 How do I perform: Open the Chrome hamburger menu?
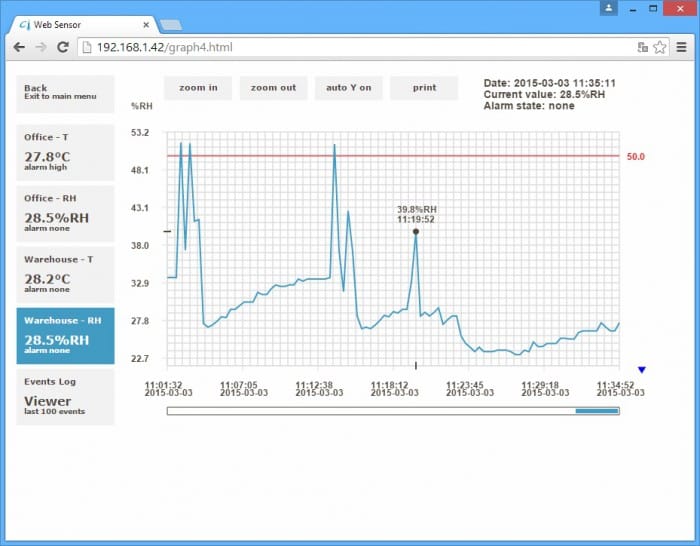tap(682, 47)
